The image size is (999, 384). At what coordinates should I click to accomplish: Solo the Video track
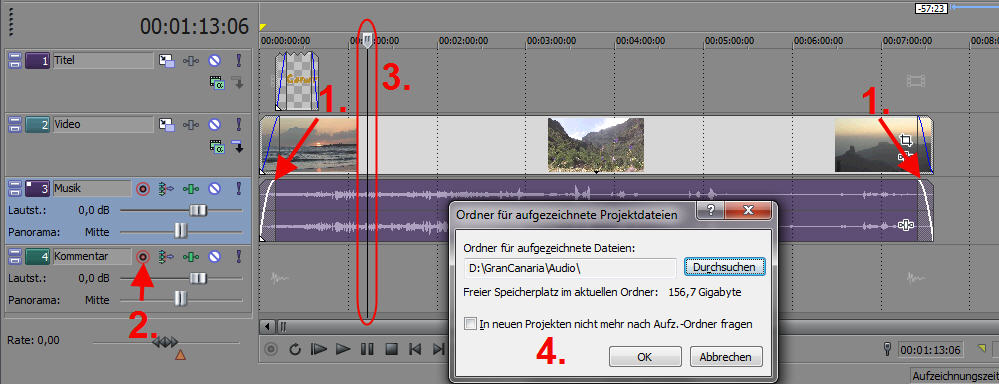239,124
